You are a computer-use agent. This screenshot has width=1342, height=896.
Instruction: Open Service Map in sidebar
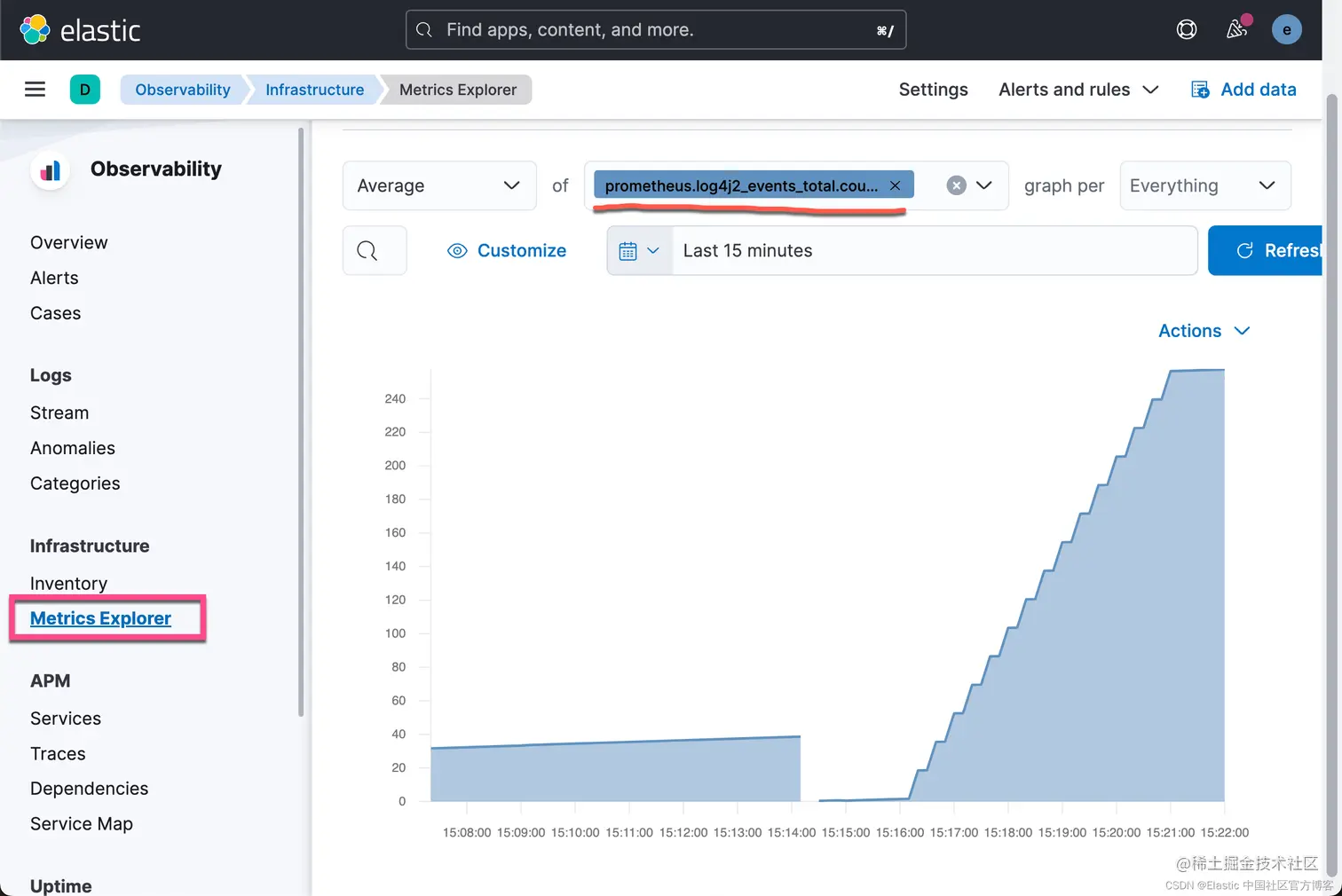(x=82, y=824)
